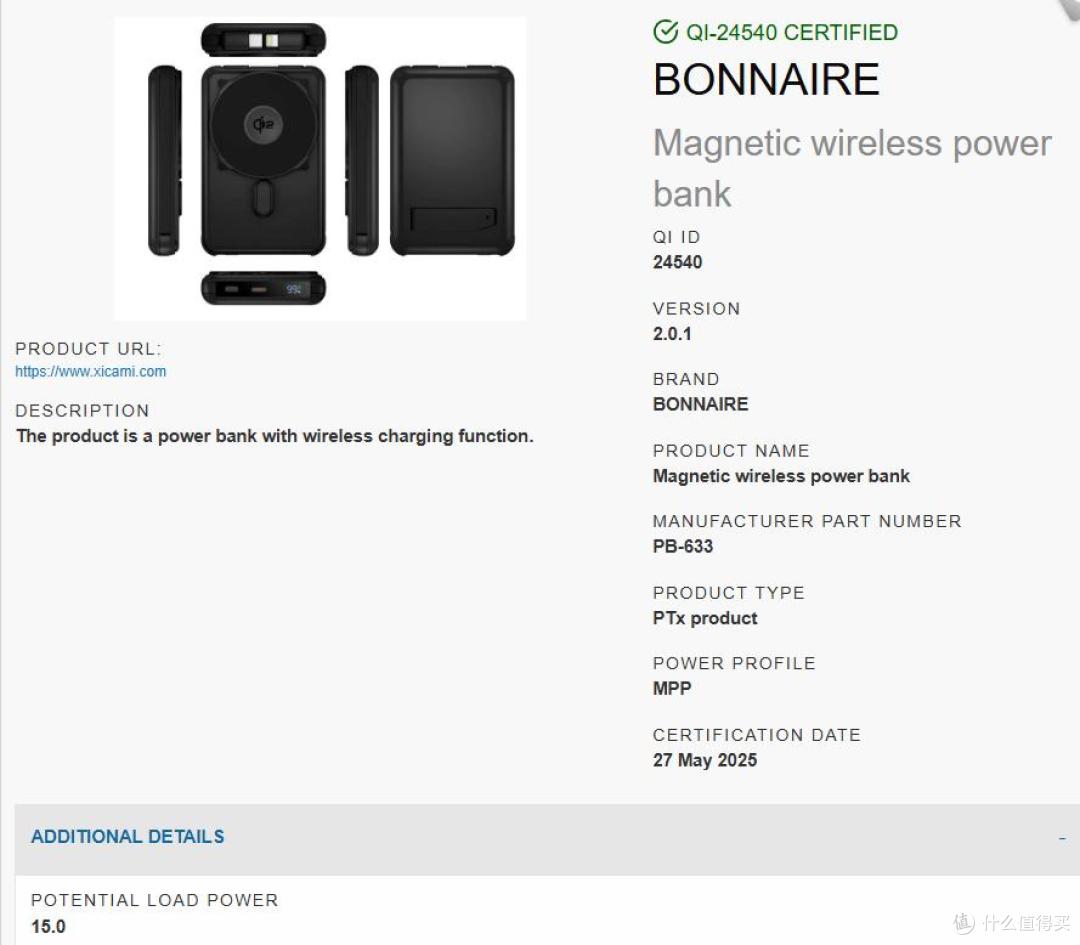1080x945 pixels.
Task: Click the power profile value MPP
Action: click(672, 688)
